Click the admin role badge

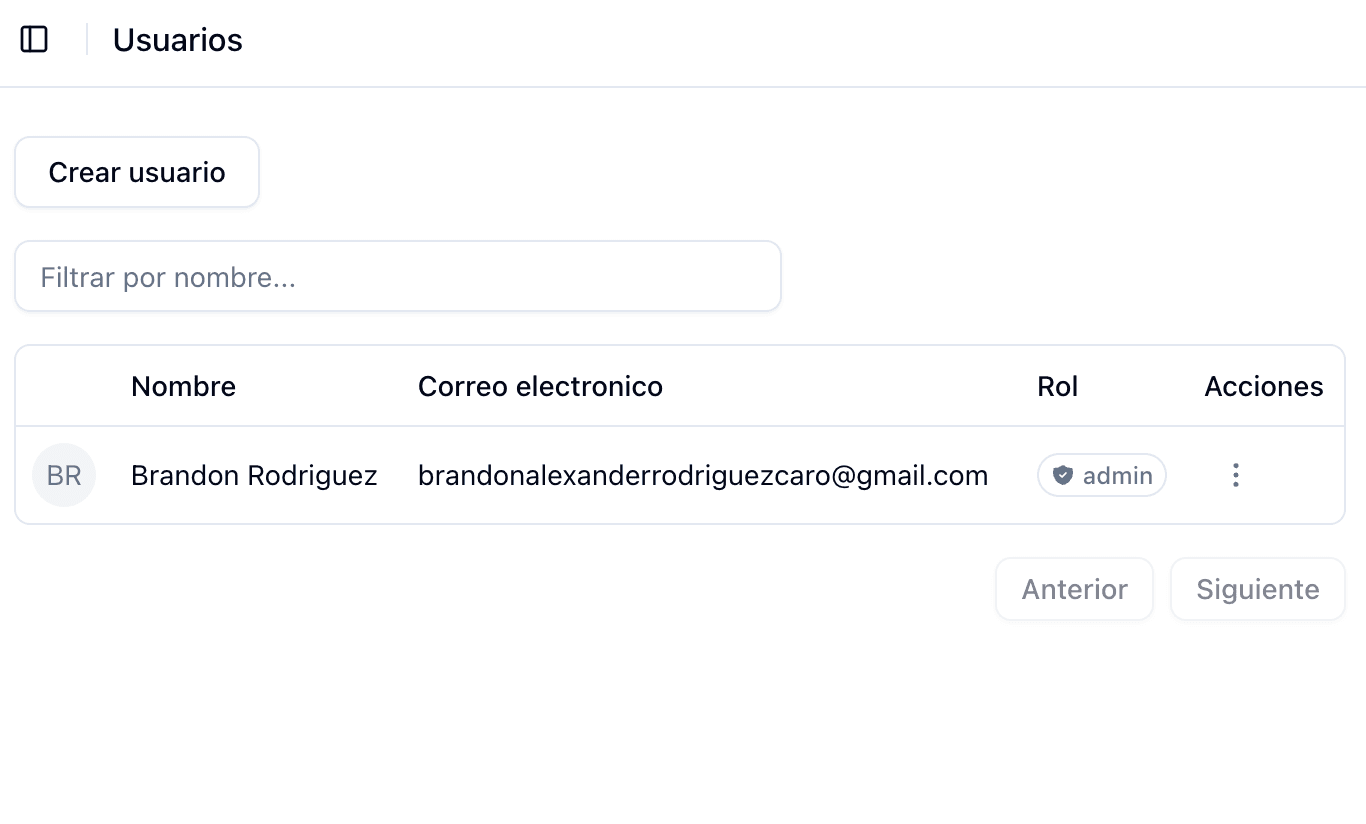1101,475
